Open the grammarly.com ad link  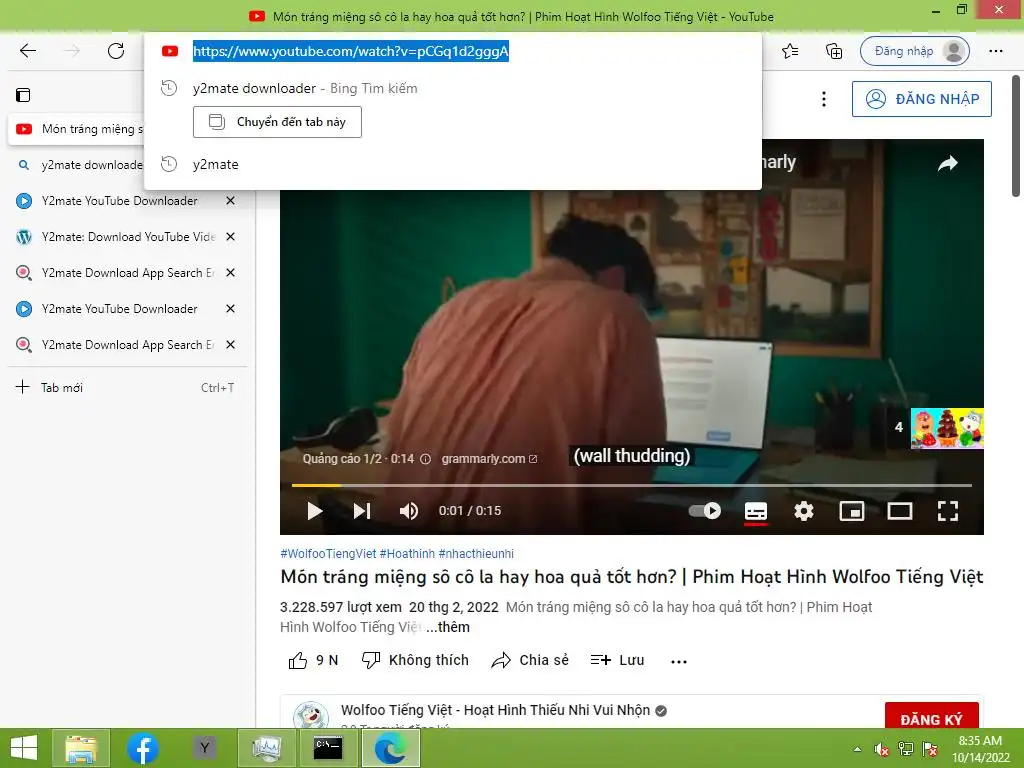pyautogui.click(x=488, y=458)
